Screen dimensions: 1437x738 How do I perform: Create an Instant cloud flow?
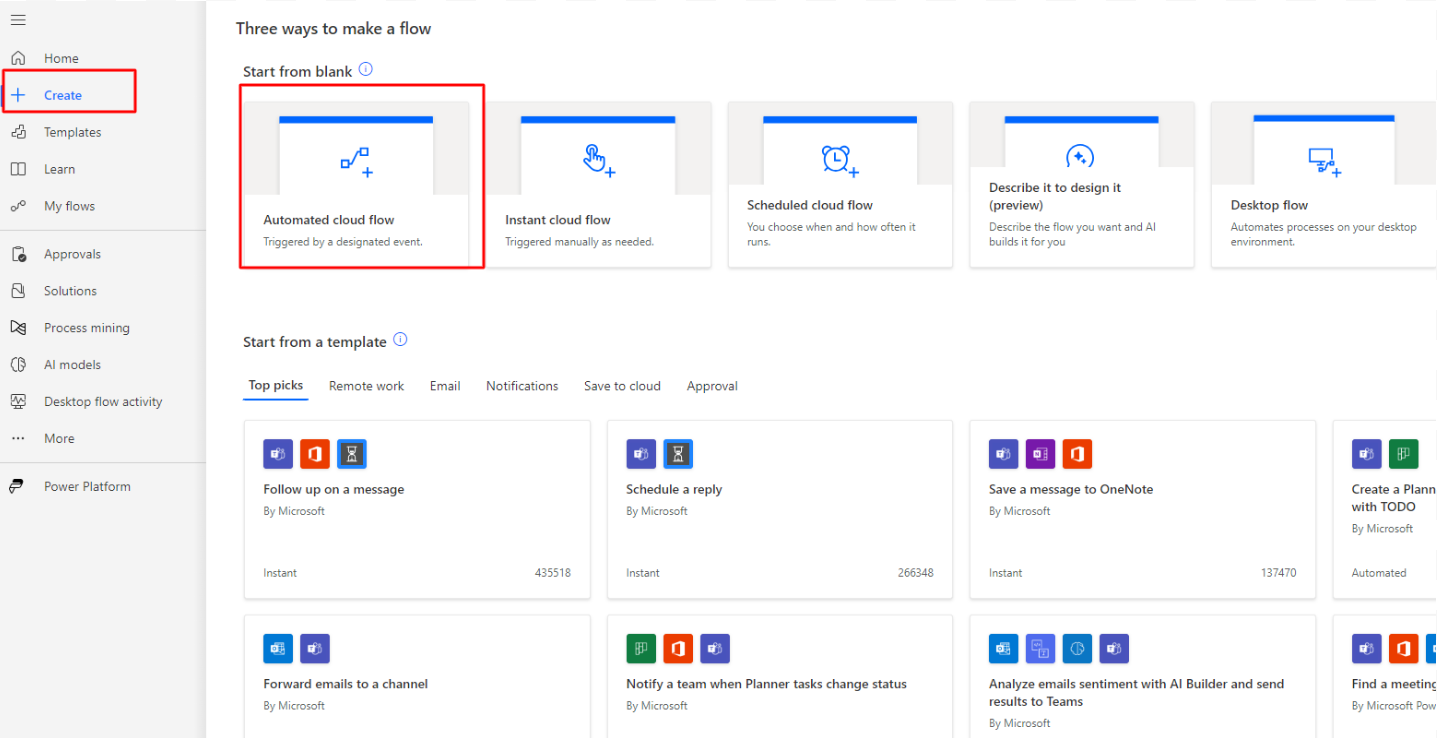(x=598, y=178)
